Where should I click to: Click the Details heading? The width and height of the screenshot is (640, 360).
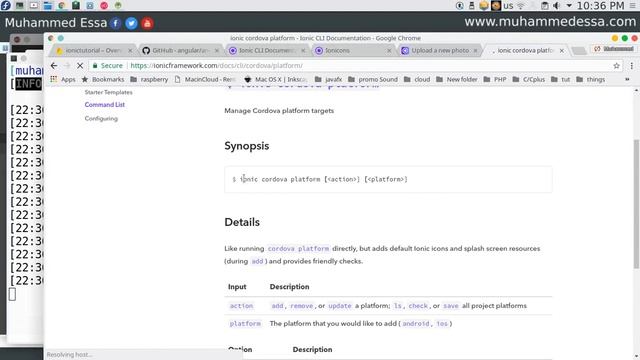(242, 222)
